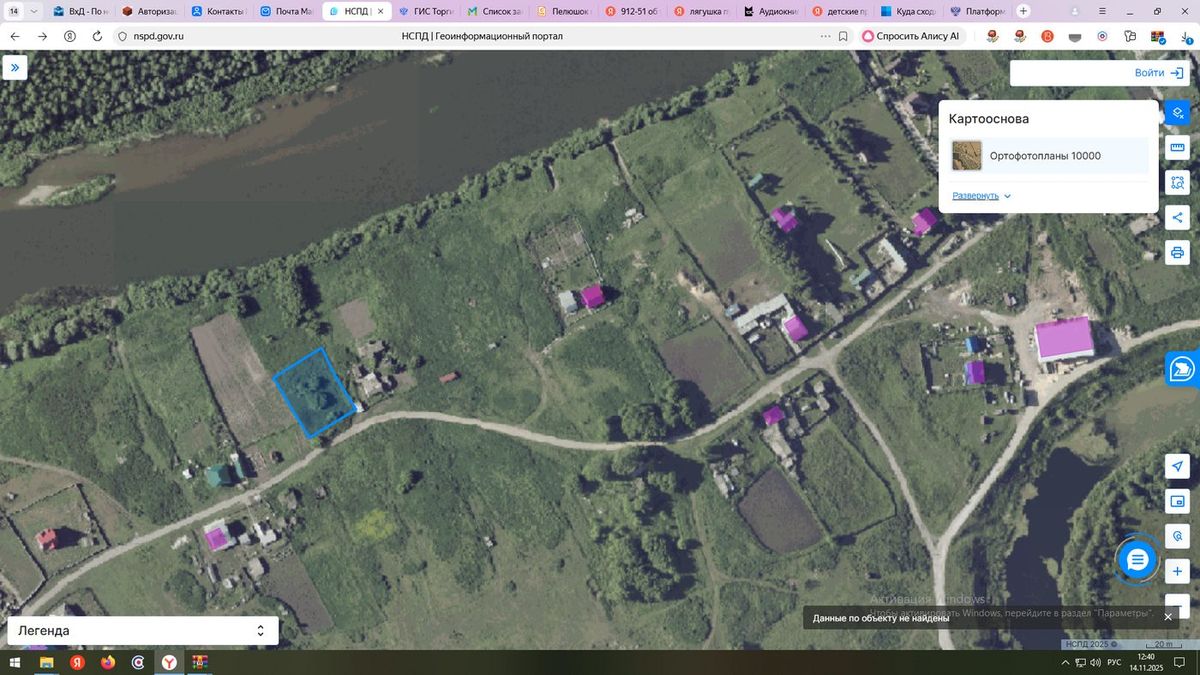Show hidden tray icons chevron
Viewport: 1200px width, 675px height.
coord(1064,663)
